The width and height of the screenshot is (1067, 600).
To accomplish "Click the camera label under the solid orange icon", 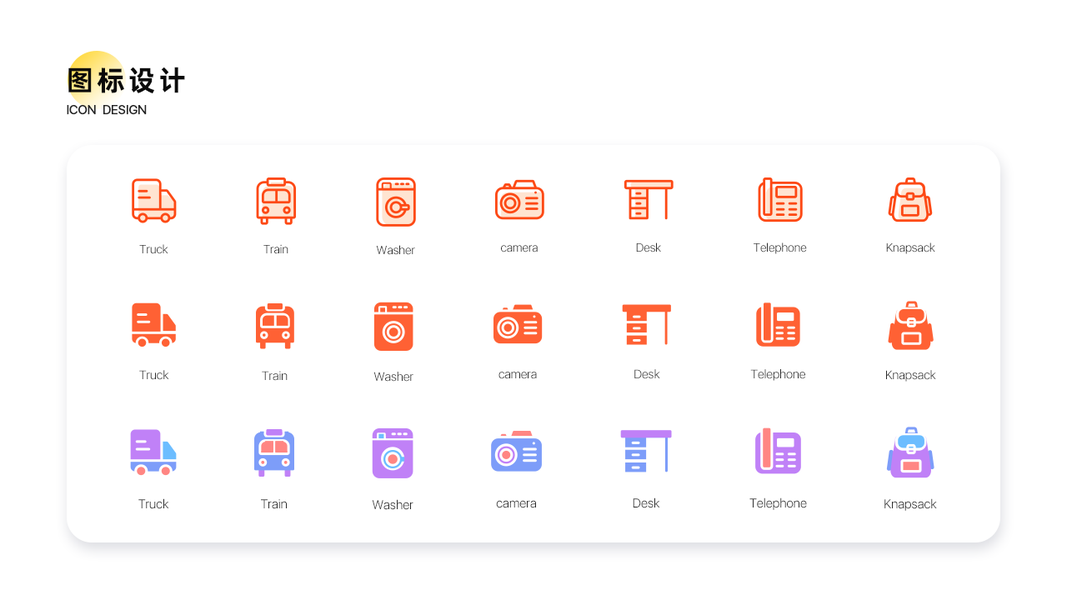I will tap(518, 374).
